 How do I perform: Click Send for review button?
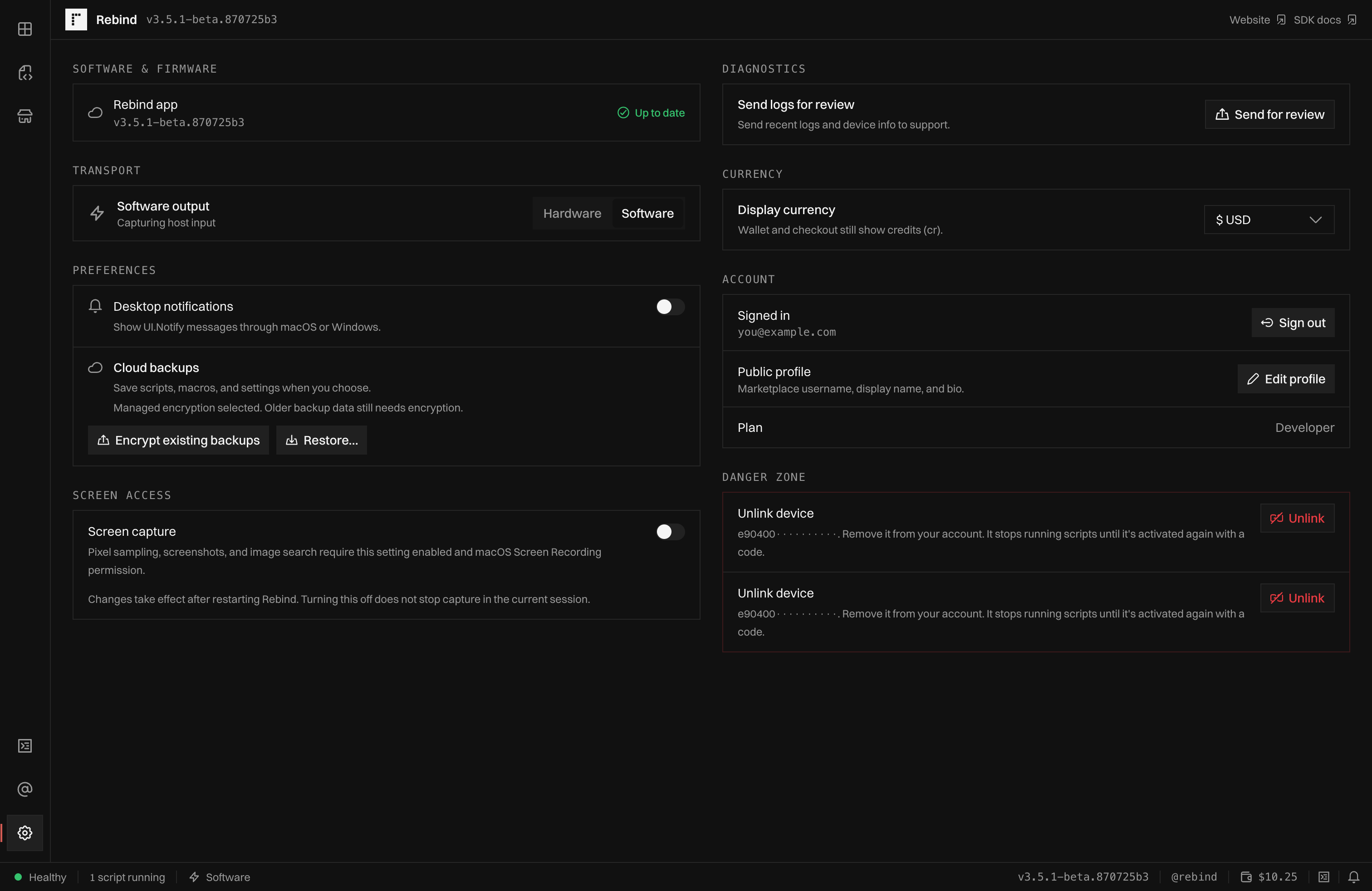click(x=1269, y=114)
